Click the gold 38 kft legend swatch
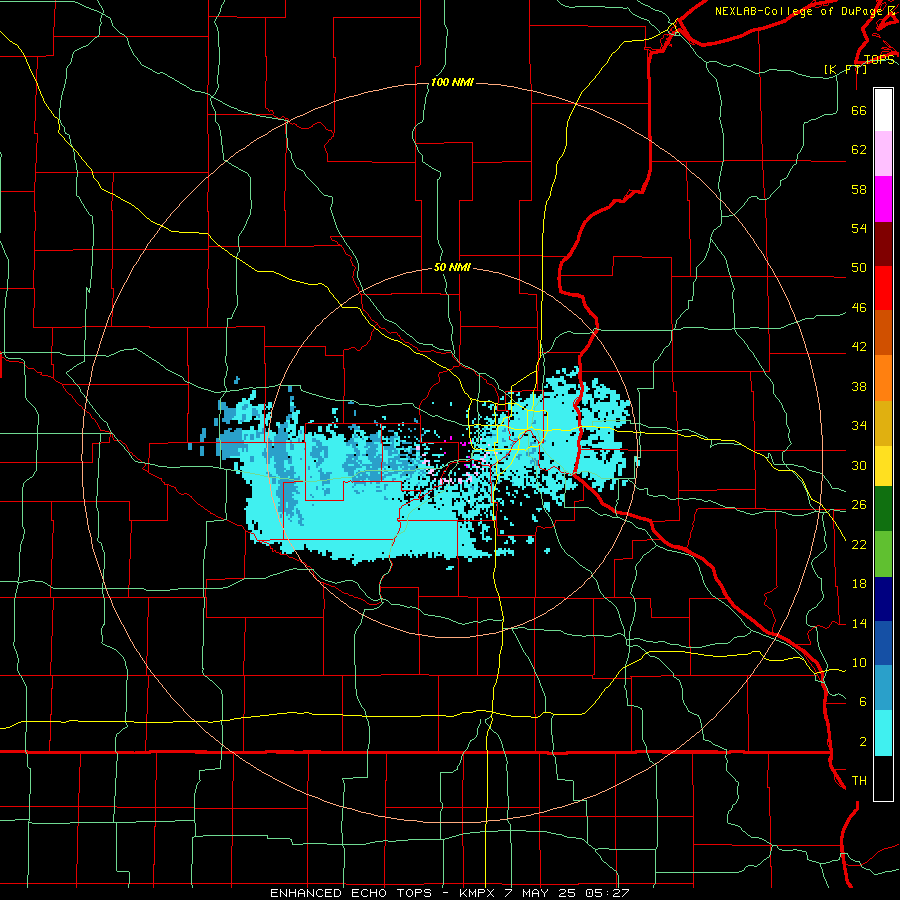 click(x=883, y=423)
